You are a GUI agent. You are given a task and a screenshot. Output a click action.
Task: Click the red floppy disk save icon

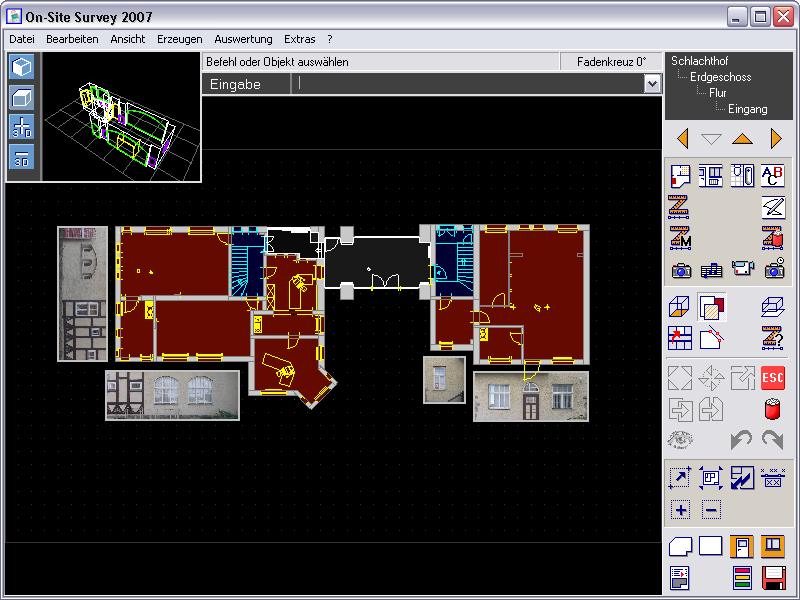(x=773, y=578)
